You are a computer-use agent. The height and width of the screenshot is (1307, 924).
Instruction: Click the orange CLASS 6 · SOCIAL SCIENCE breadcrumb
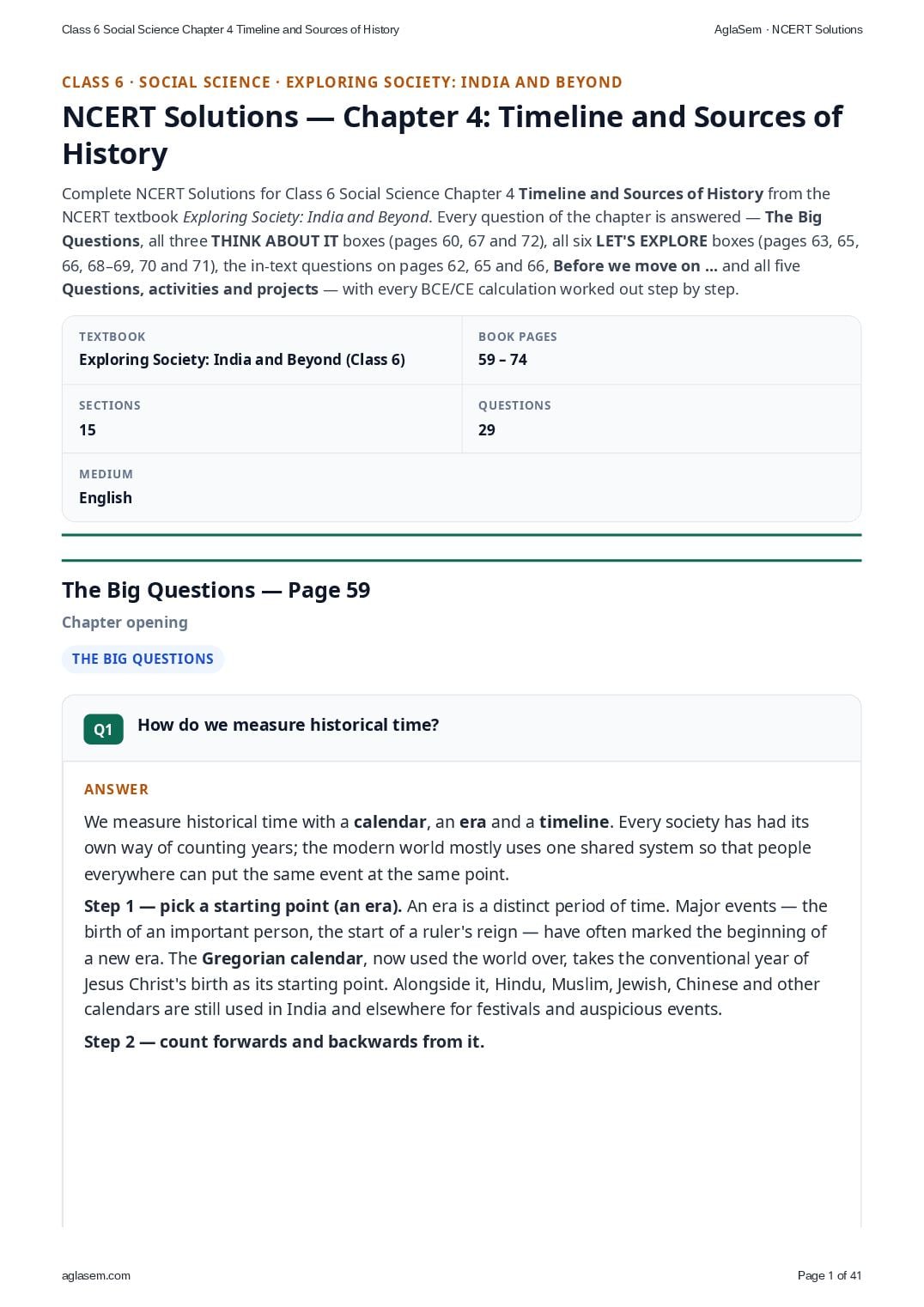[342, 82]
